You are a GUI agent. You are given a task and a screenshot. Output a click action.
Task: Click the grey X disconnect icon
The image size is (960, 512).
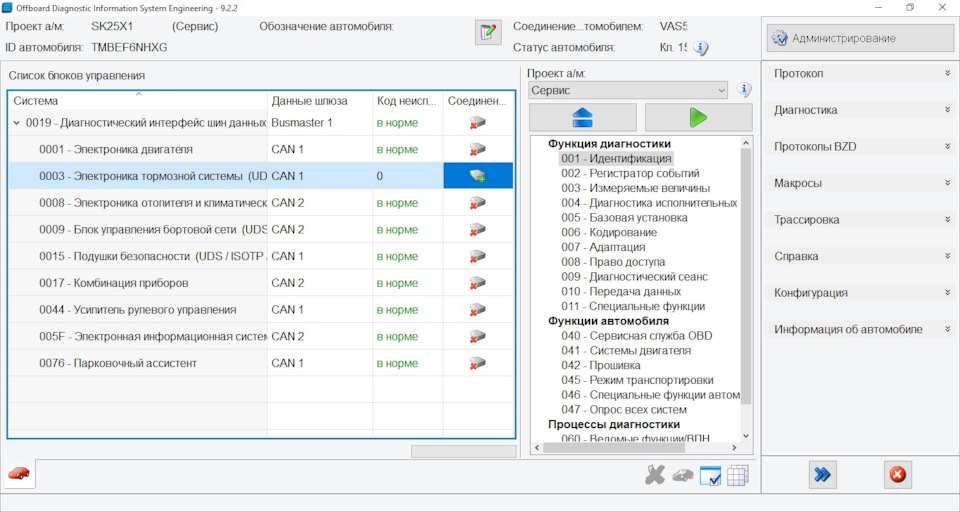point(654,475)
